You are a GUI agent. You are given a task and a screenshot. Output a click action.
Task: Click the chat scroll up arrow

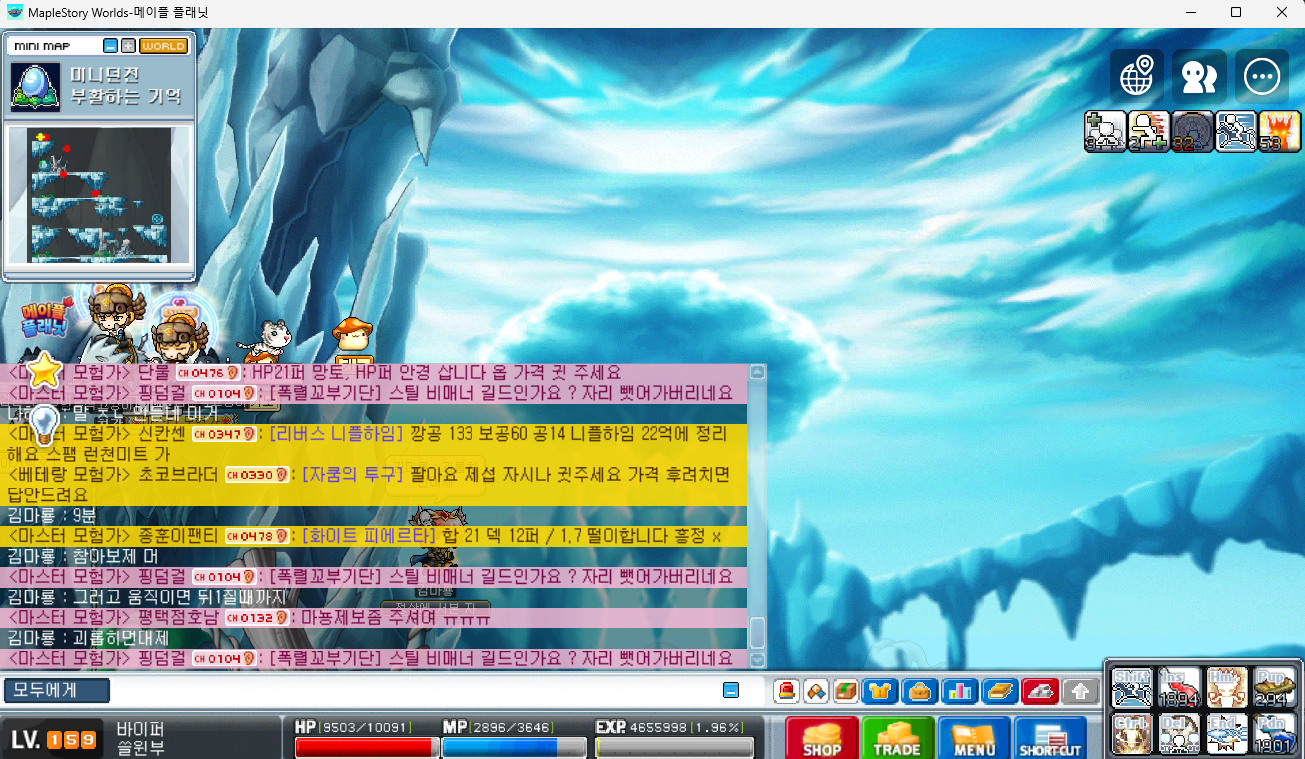(x=757, y=372)
